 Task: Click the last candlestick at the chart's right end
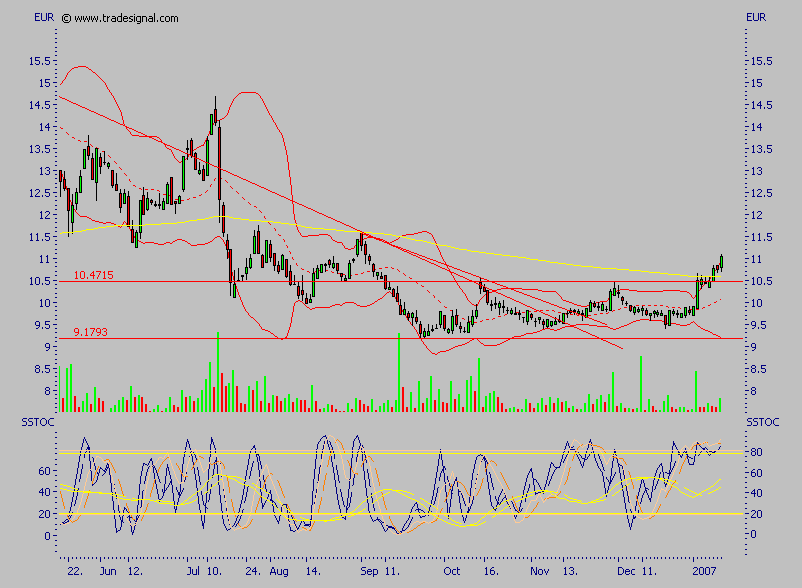point(720,262)
